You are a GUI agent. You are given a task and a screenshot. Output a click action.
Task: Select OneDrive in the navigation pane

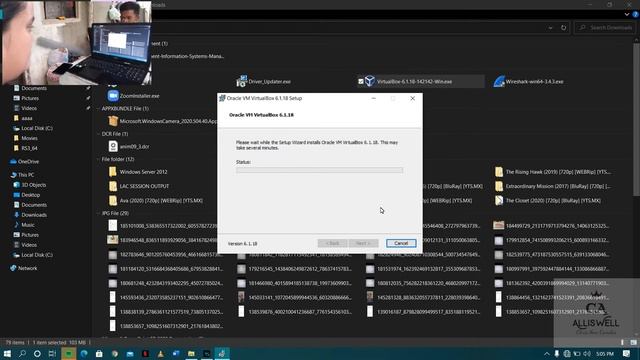pyautogui.click(x=28, y=162)
